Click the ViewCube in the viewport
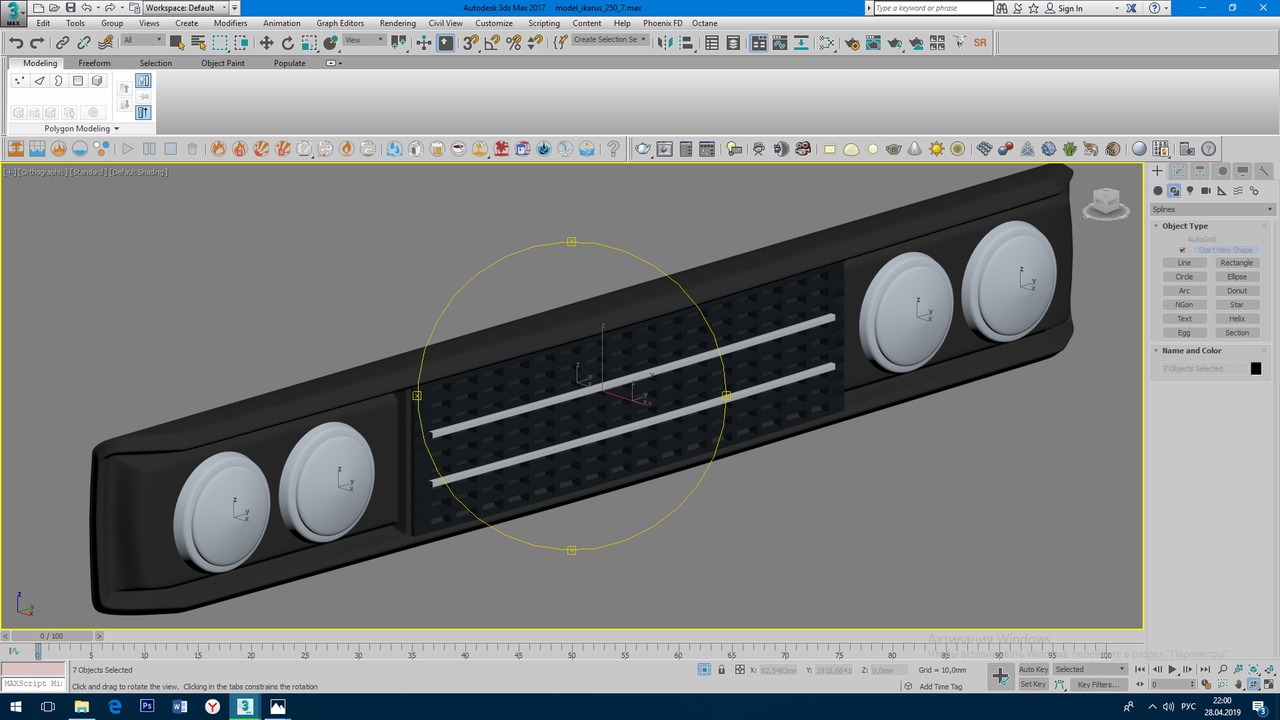The width and height of the screenshot is (1280, 720). 1105,202
